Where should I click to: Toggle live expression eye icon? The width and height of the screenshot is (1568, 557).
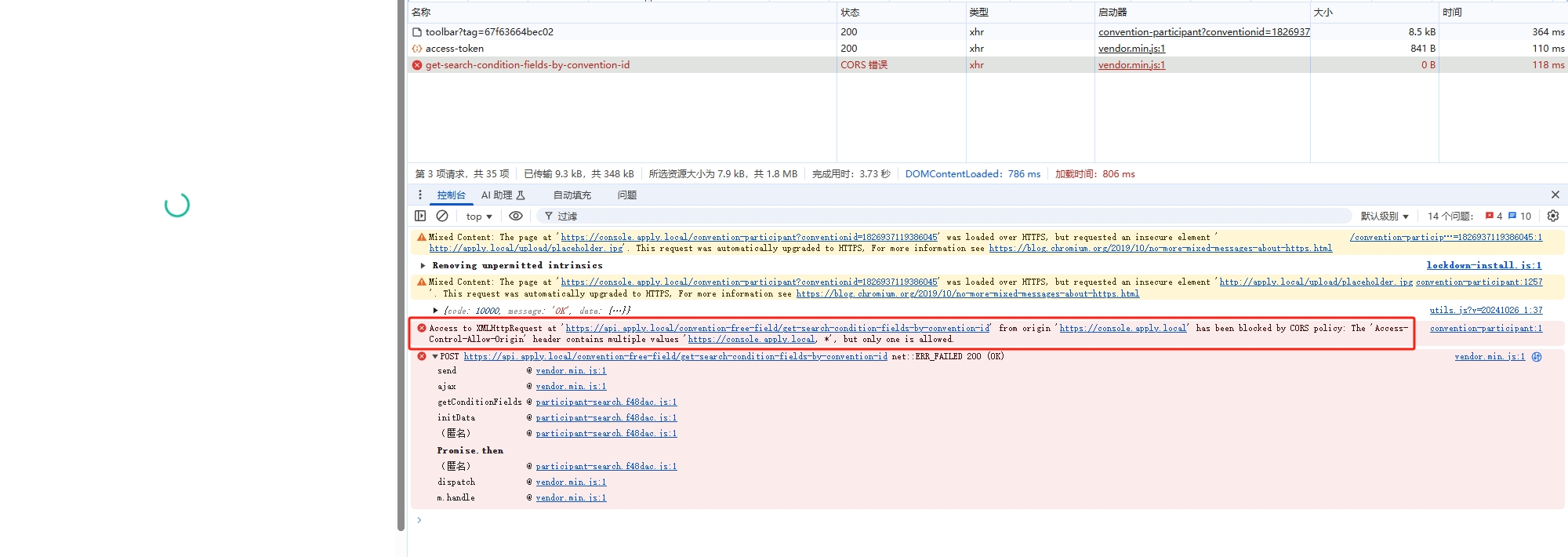(515, 216)
